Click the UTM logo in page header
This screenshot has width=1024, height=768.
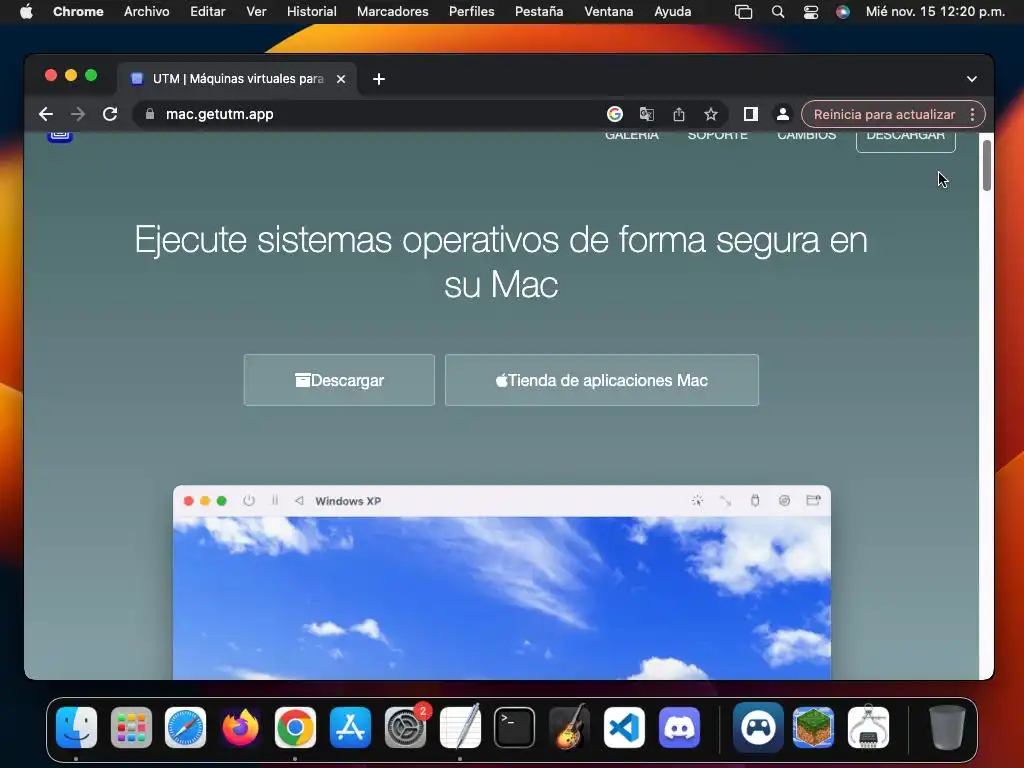(x=60, y=136)
